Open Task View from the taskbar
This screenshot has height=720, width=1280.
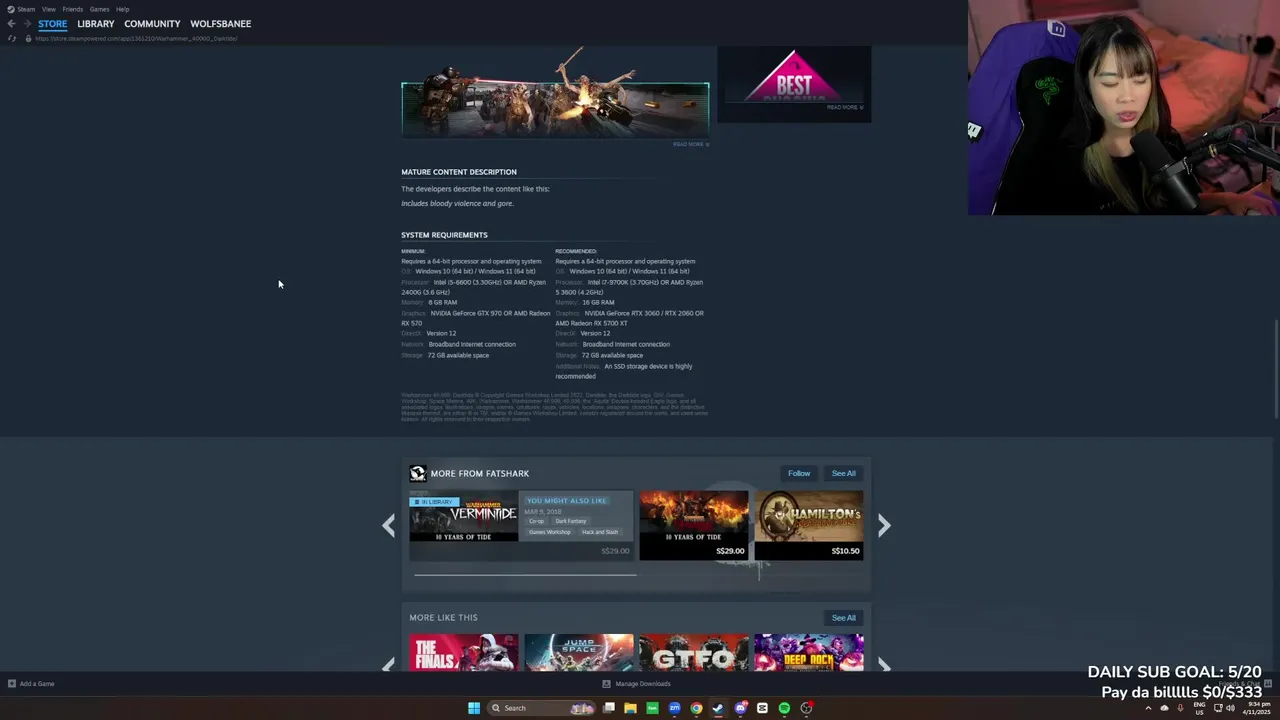tap(608, 708)
